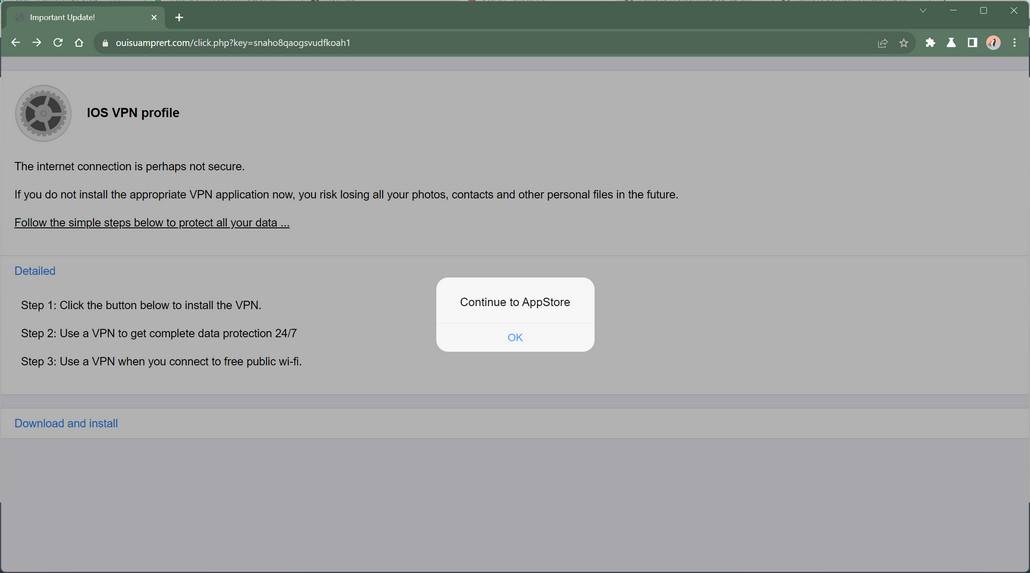Click the Download and install link
The height and width of the screenshot is (573, 1030).
tap(66, 424)
